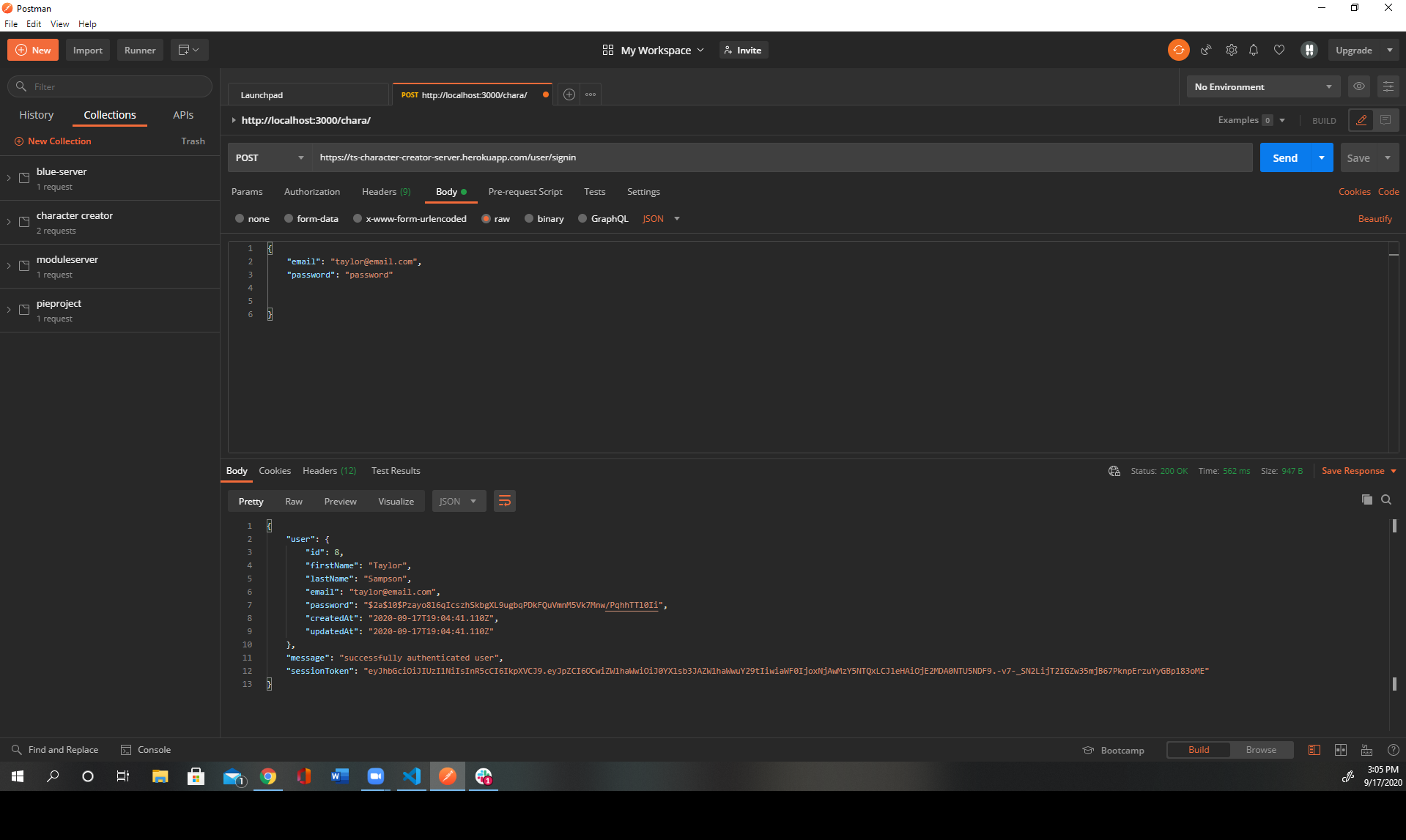Open Slack from the taskbar
Viewport: 1406px width, 840px height.
coord(484,776)
